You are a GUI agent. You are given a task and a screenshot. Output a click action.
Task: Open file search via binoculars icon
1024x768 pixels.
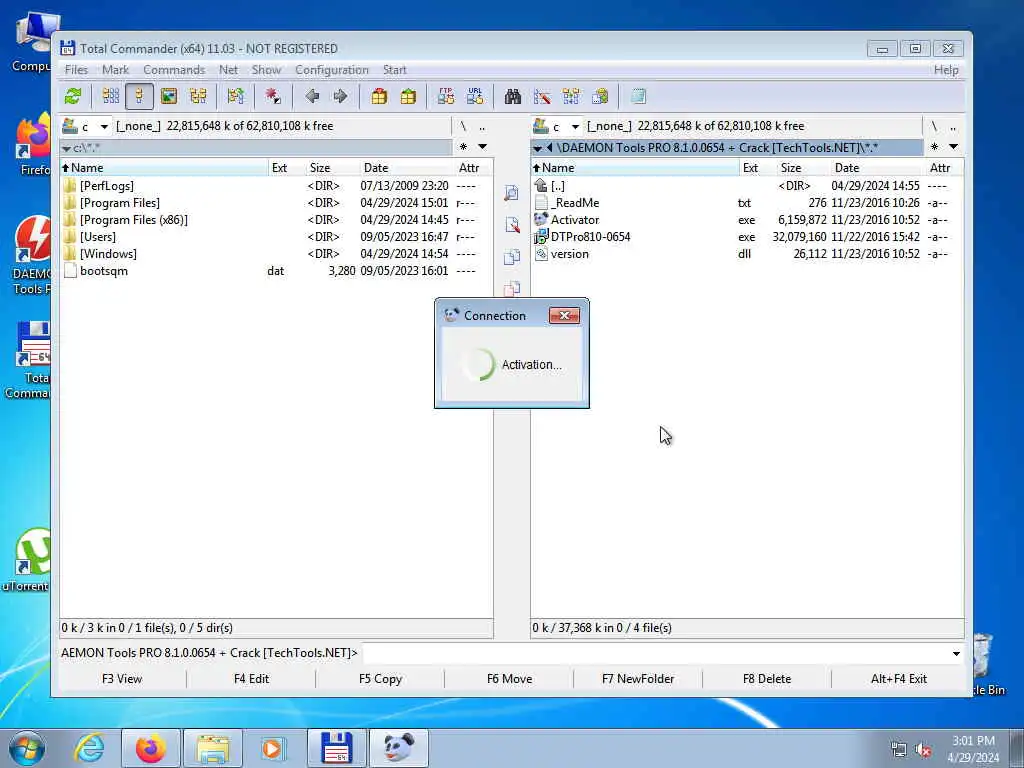coord(513,97)
